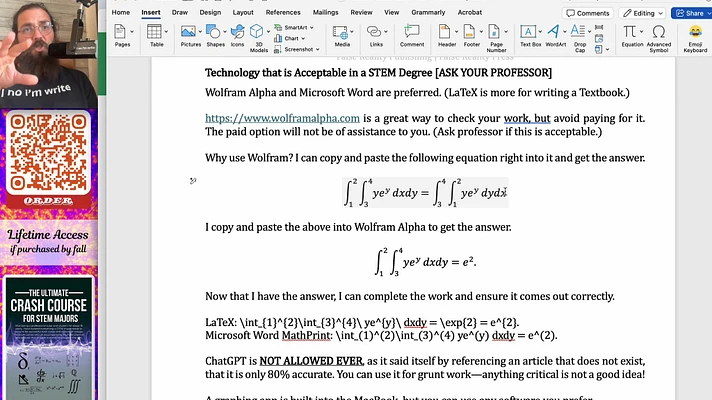Click the Pages icon in the ribbon
The image size is (712, 400).
pyautogui.click(x=120, y=32)
